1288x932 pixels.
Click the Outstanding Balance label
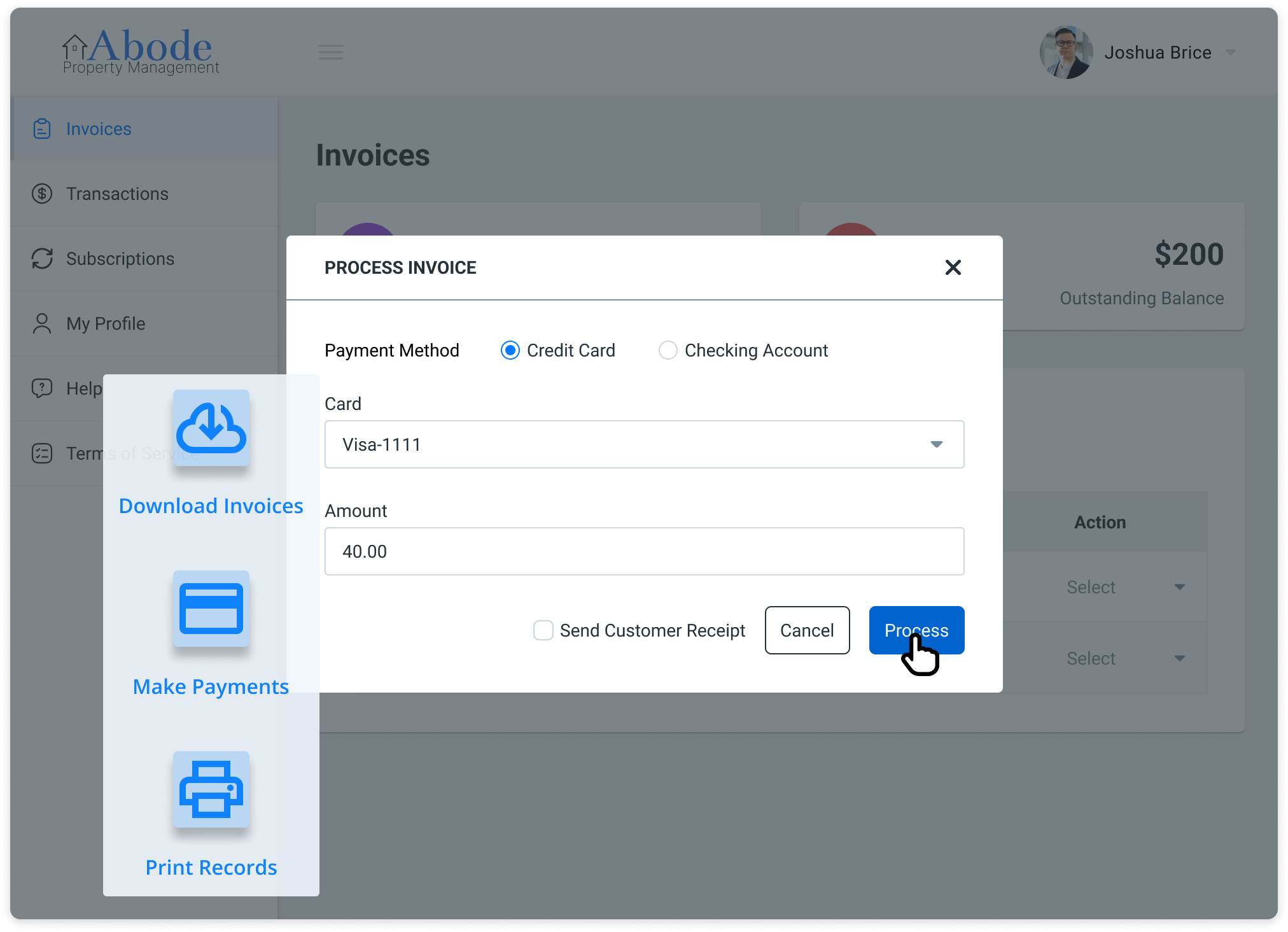1142,298
